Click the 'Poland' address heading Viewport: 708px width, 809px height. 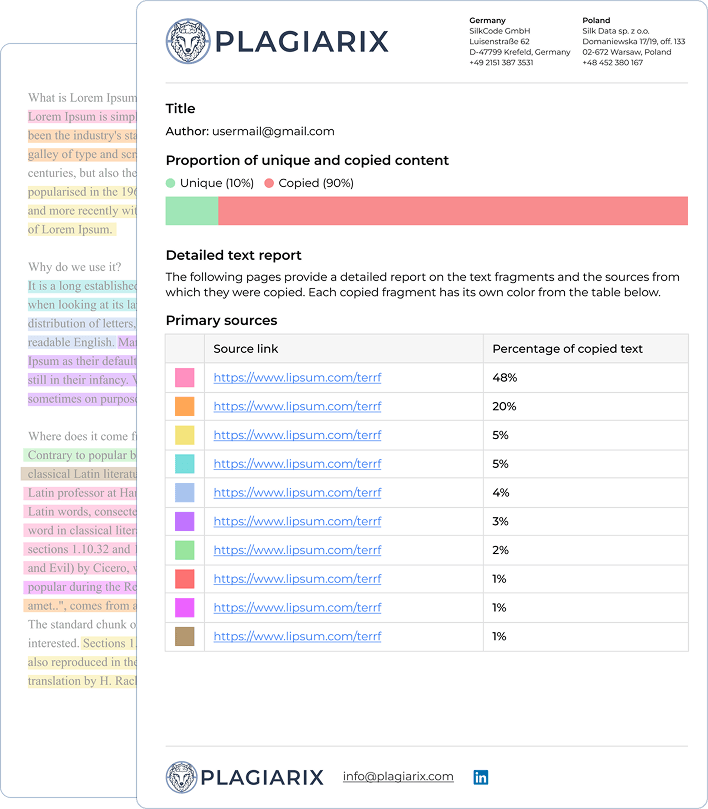(x=596, y=21)
